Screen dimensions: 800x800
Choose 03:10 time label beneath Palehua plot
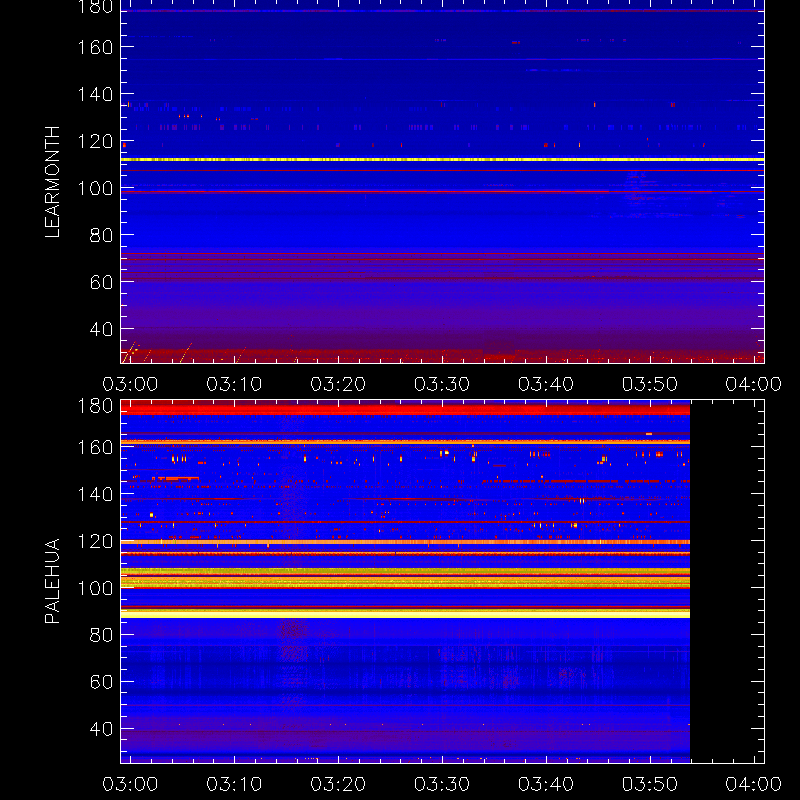pos(234,784)
